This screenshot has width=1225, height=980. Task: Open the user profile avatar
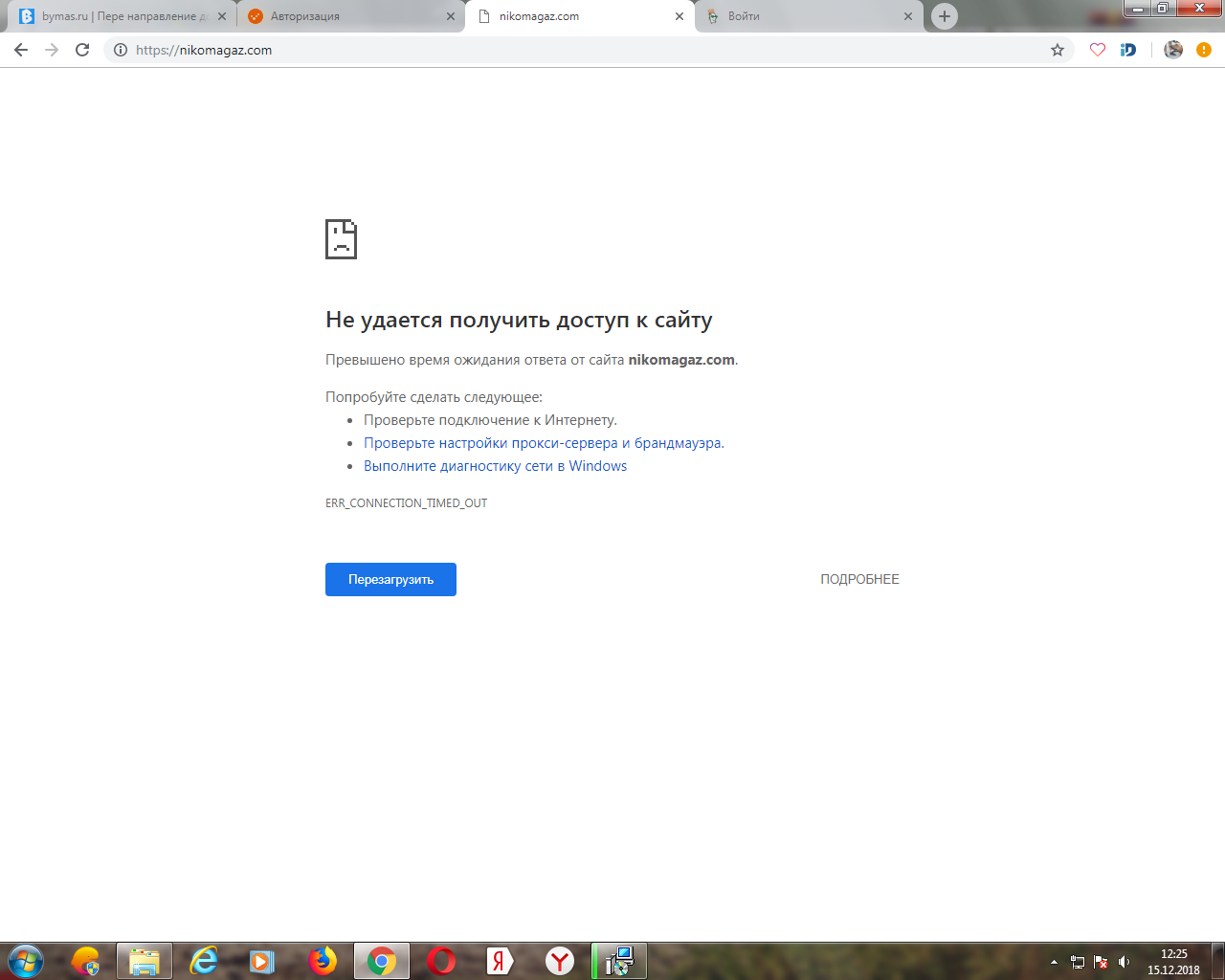click(1173, 50)
